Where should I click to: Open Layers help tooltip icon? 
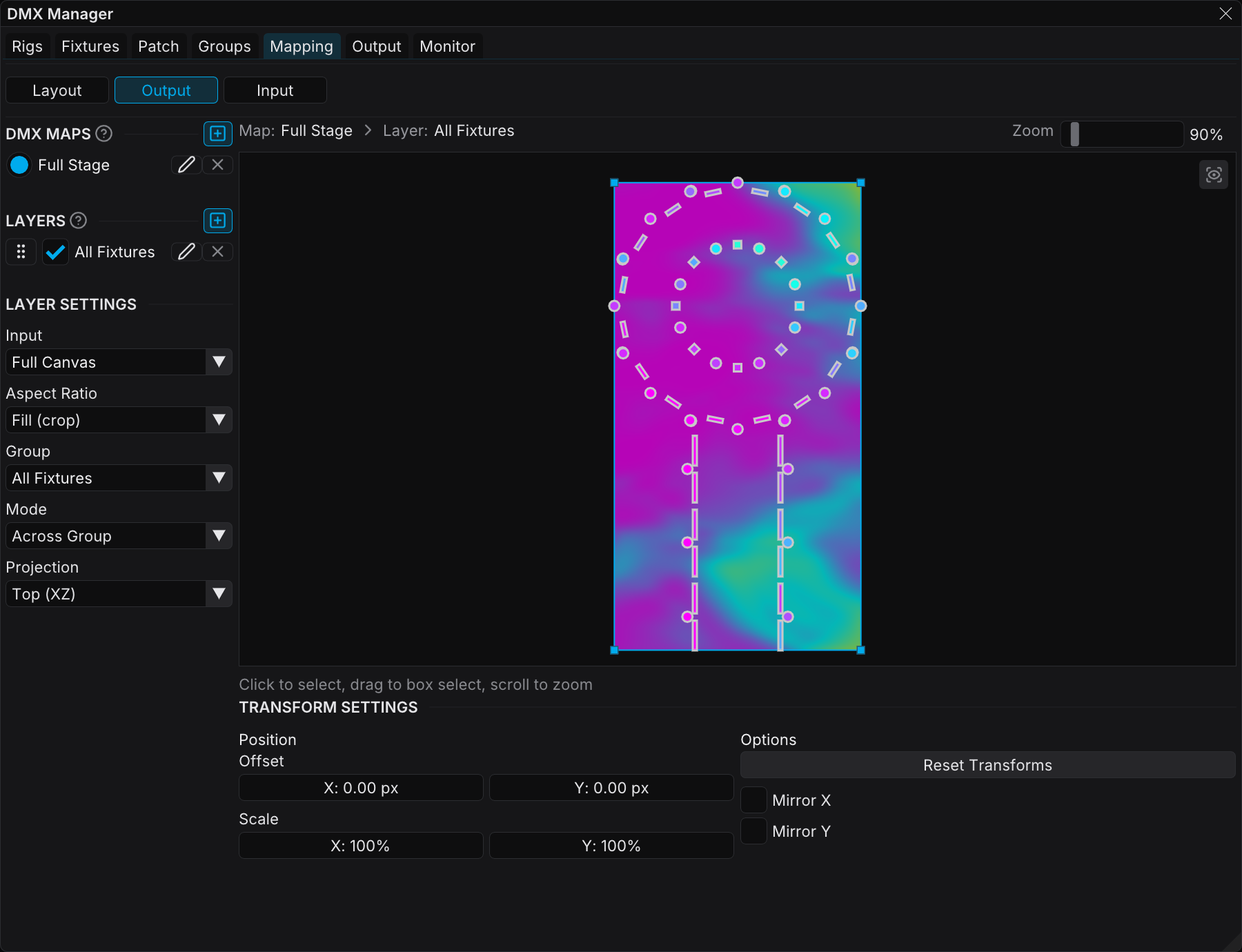pyautogui.click(x=79, y=220)
